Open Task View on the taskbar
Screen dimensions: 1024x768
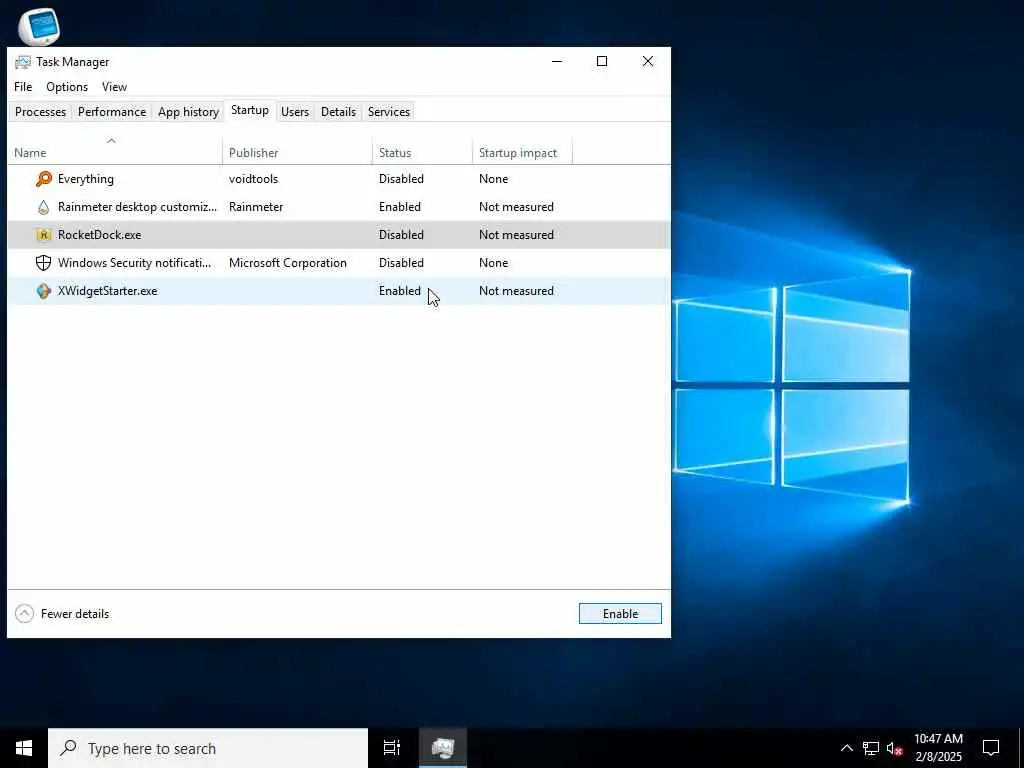coord(392,748)
